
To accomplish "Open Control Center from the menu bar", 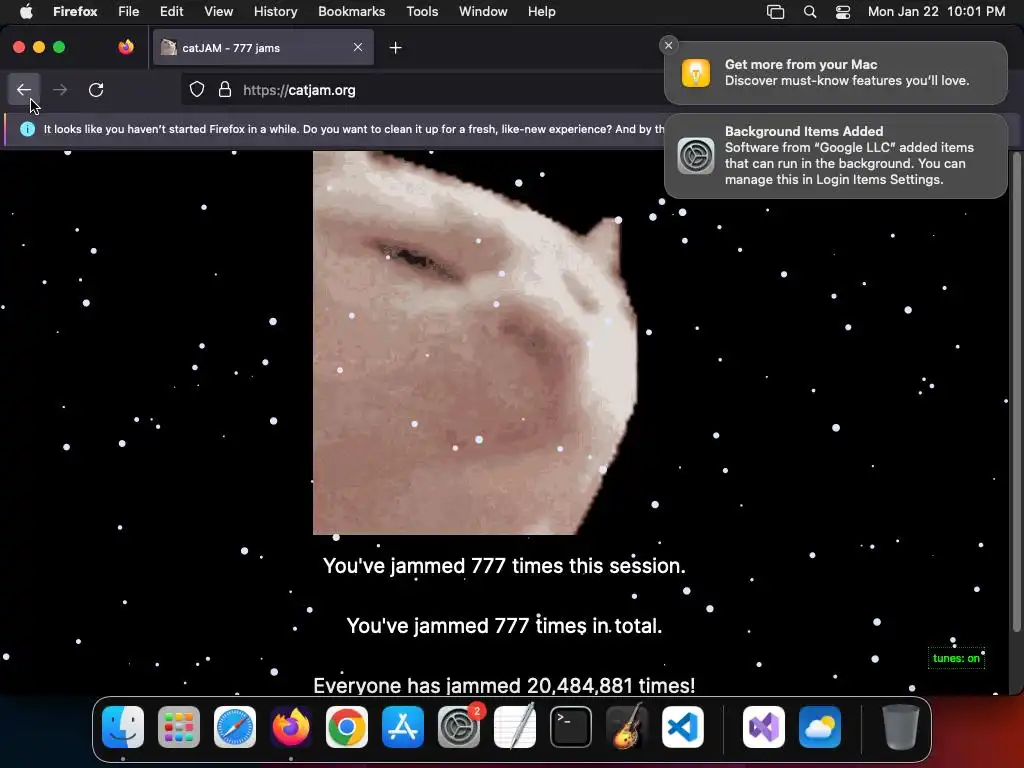I will pos(843,11).
